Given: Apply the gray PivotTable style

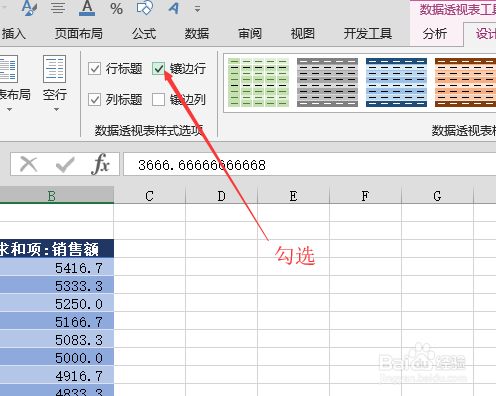Looking at the screenshot, I should [x=327, y=82].
